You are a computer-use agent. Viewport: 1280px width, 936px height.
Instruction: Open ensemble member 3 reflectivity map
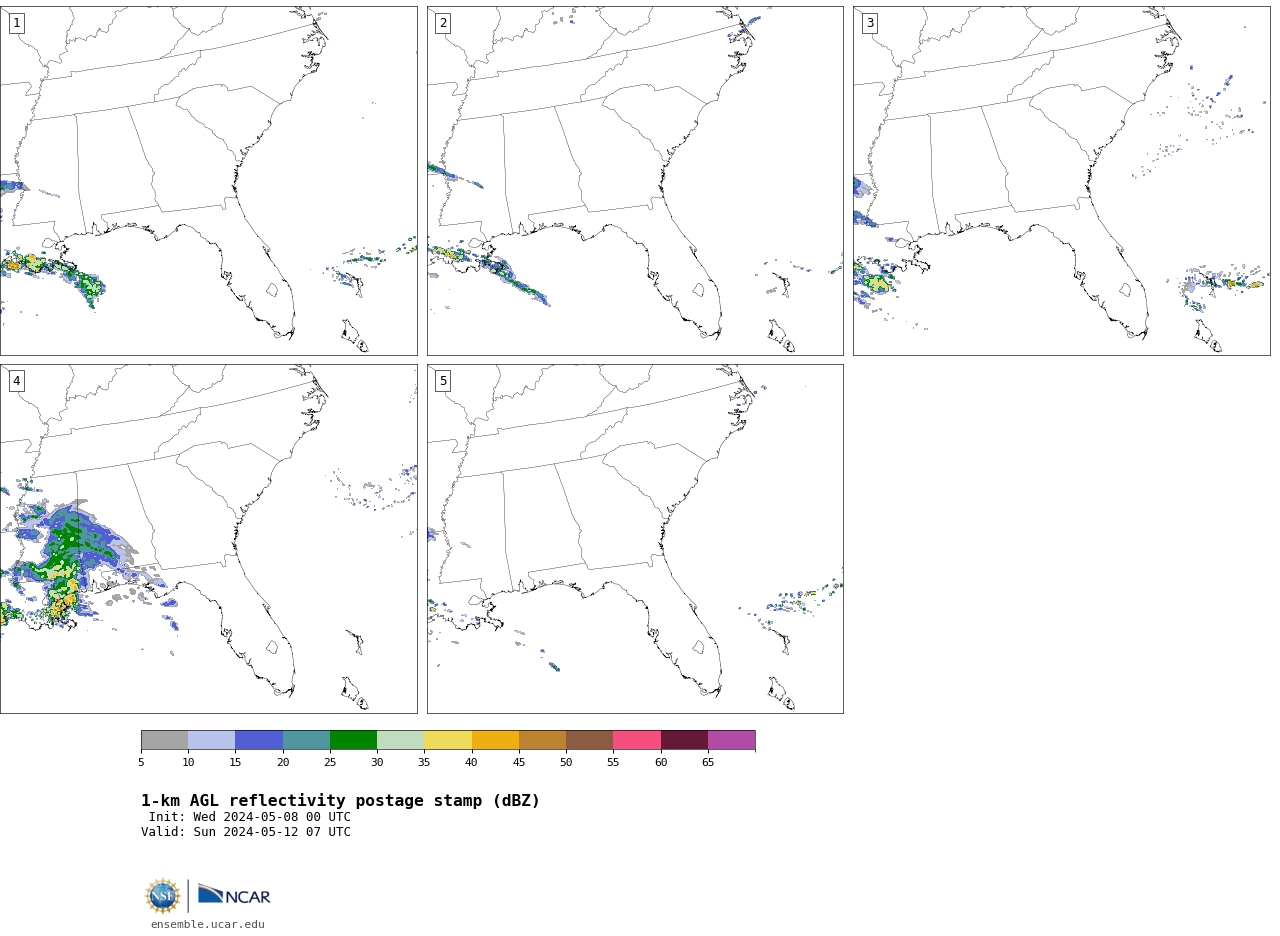1061,181
